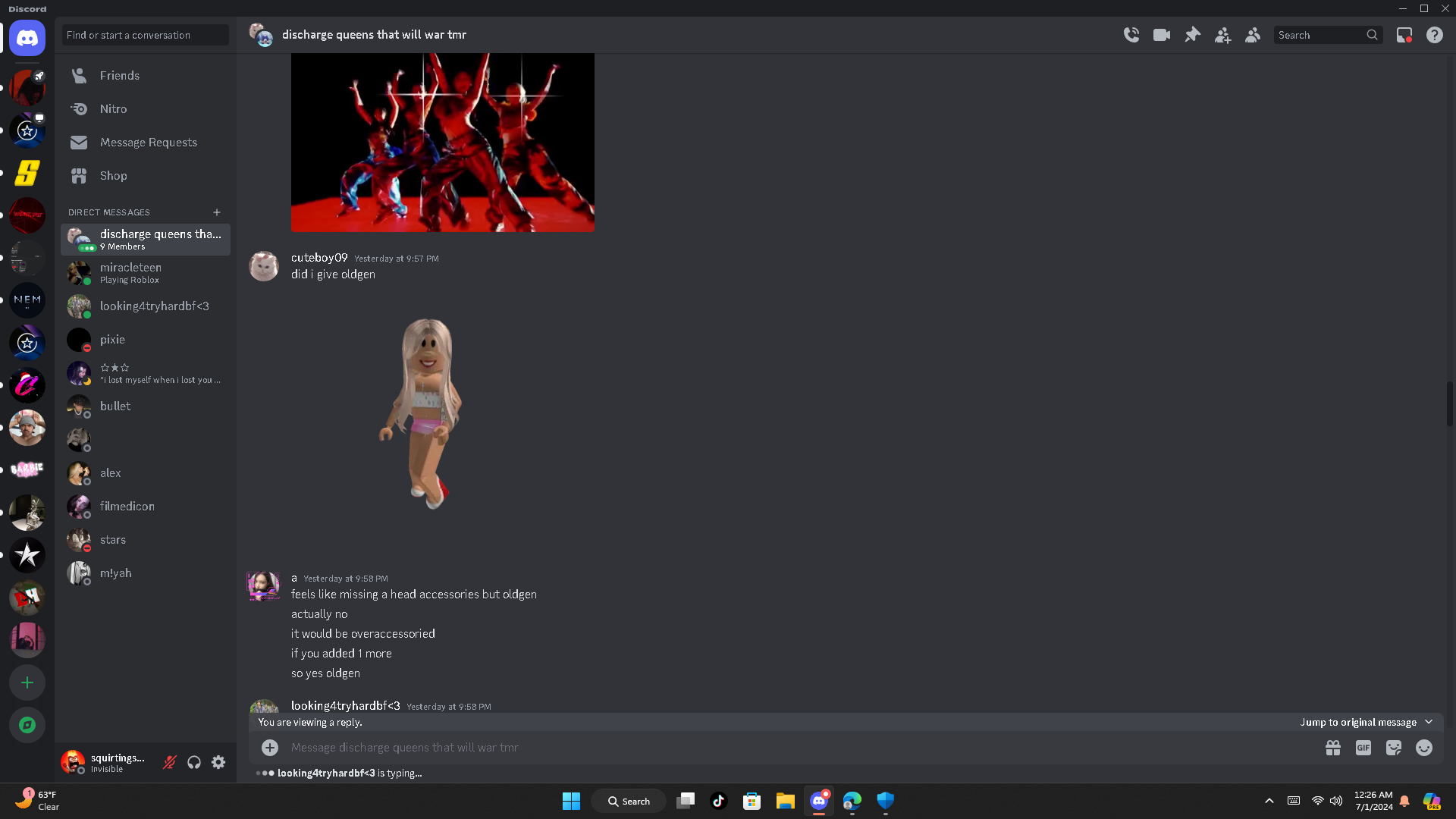1456x819 pixels.
Task: Open DM with pixie
Action: pos(145,340)
